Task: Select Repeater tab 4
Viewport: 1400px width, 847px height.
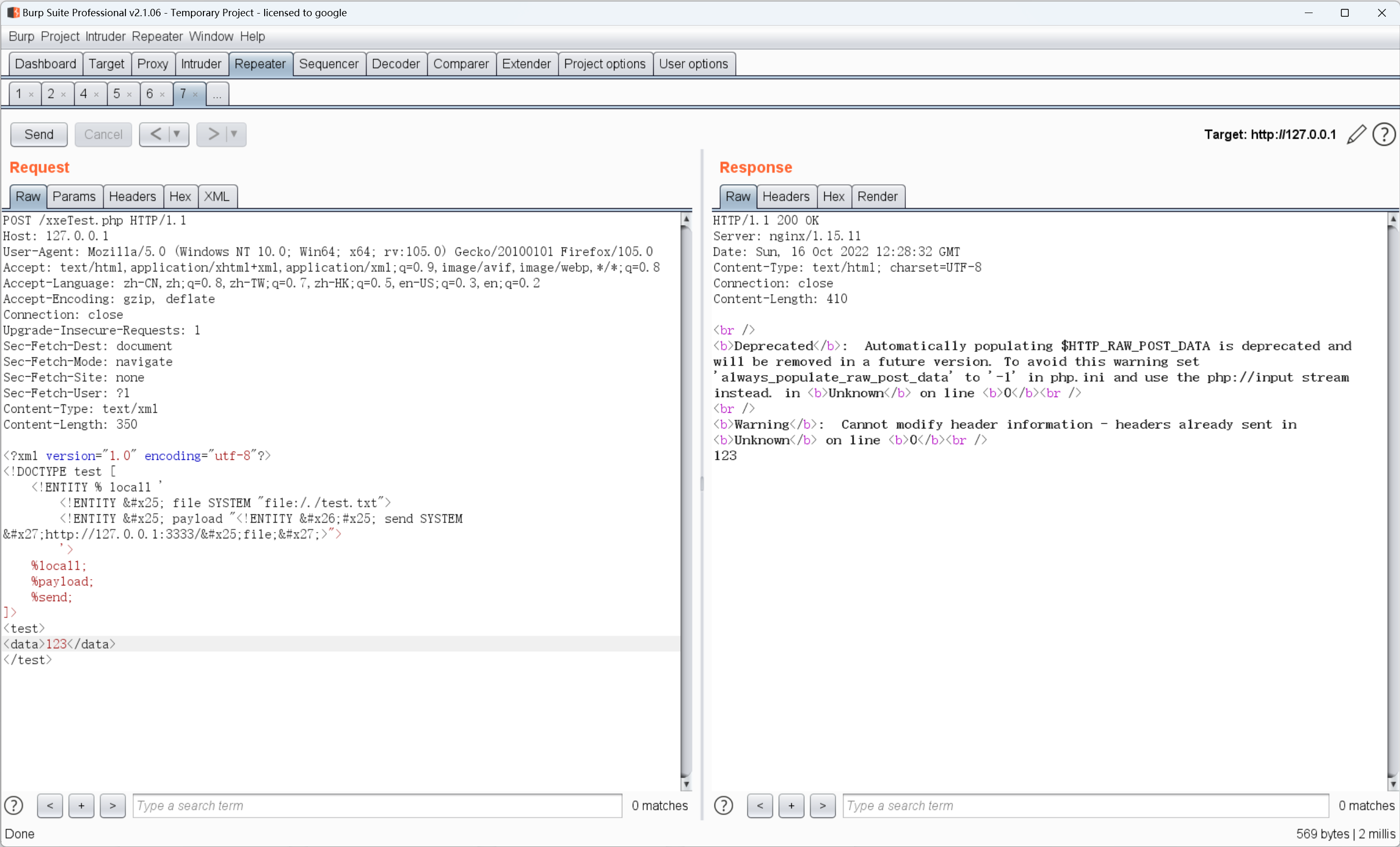Action: pyautogui.click(x=84, y=94)
